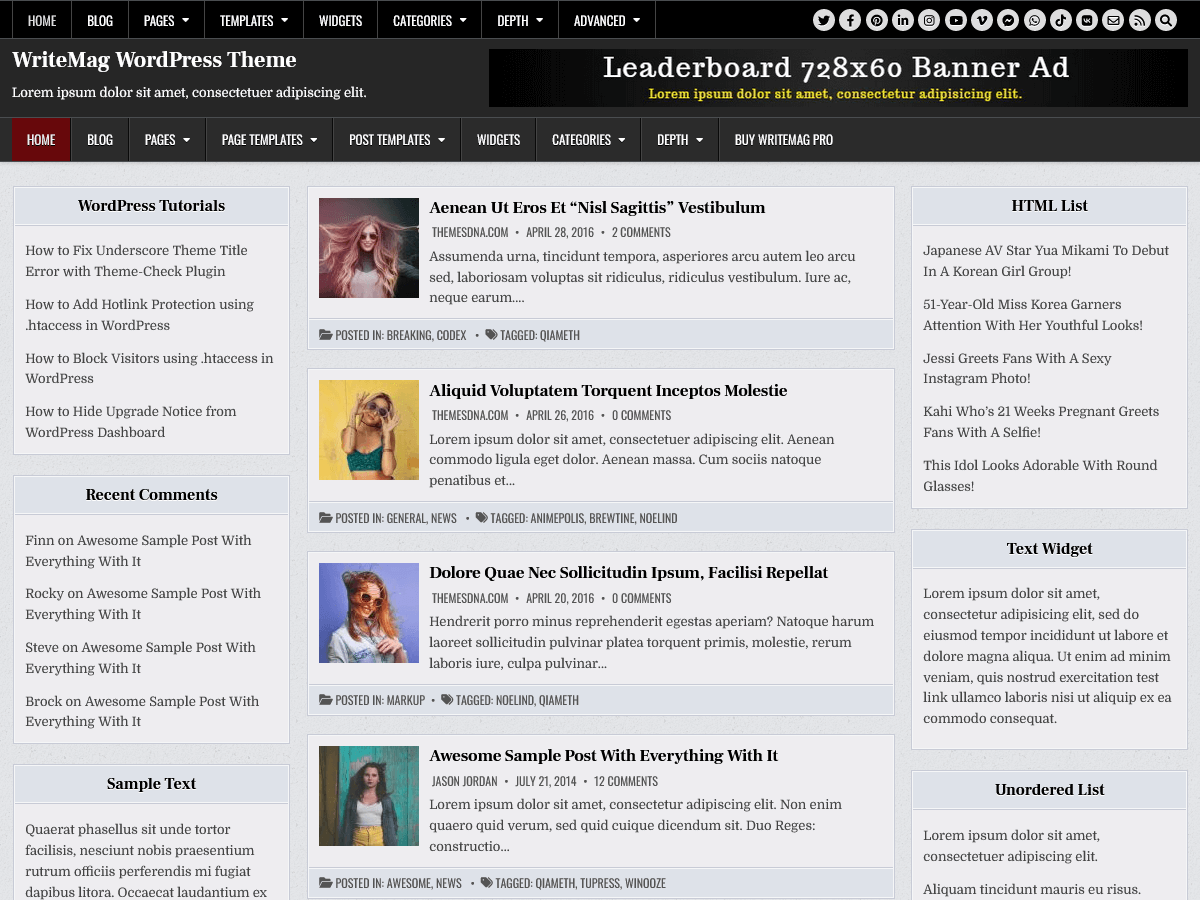This screenshot has height=900, width=1200.
Task: Open the Instagram icon in the header
Action: (929, 19)
